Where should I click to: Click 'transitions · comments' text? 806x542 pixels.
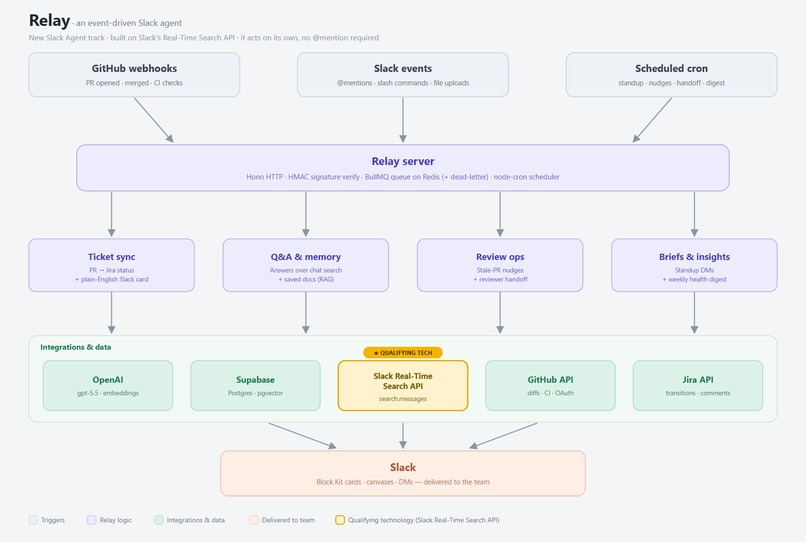(698, 393)
